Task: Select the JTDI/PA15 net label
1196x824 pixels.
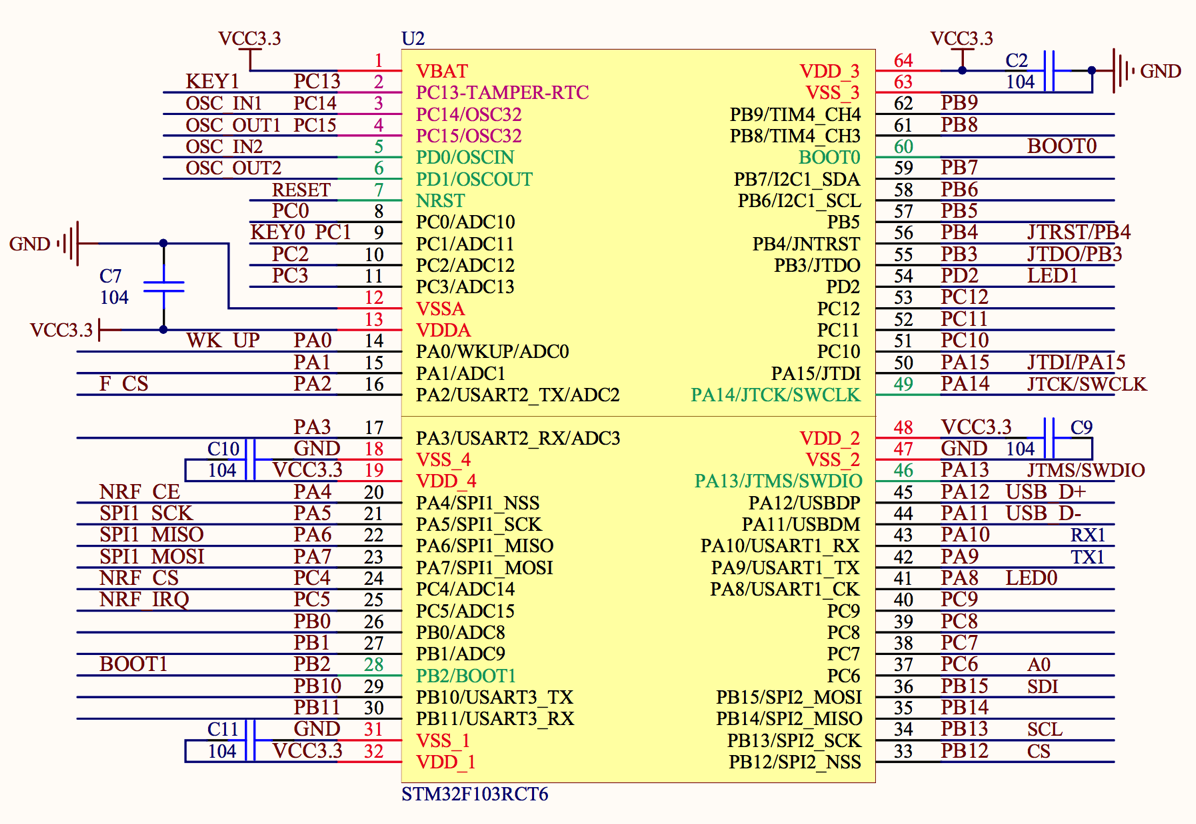Action: (1076, 362)
